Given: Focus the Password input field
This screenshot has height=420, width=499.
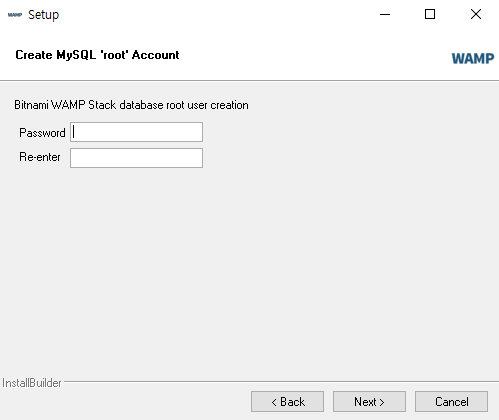Looking at the screenshot, I should pos(136,132).
